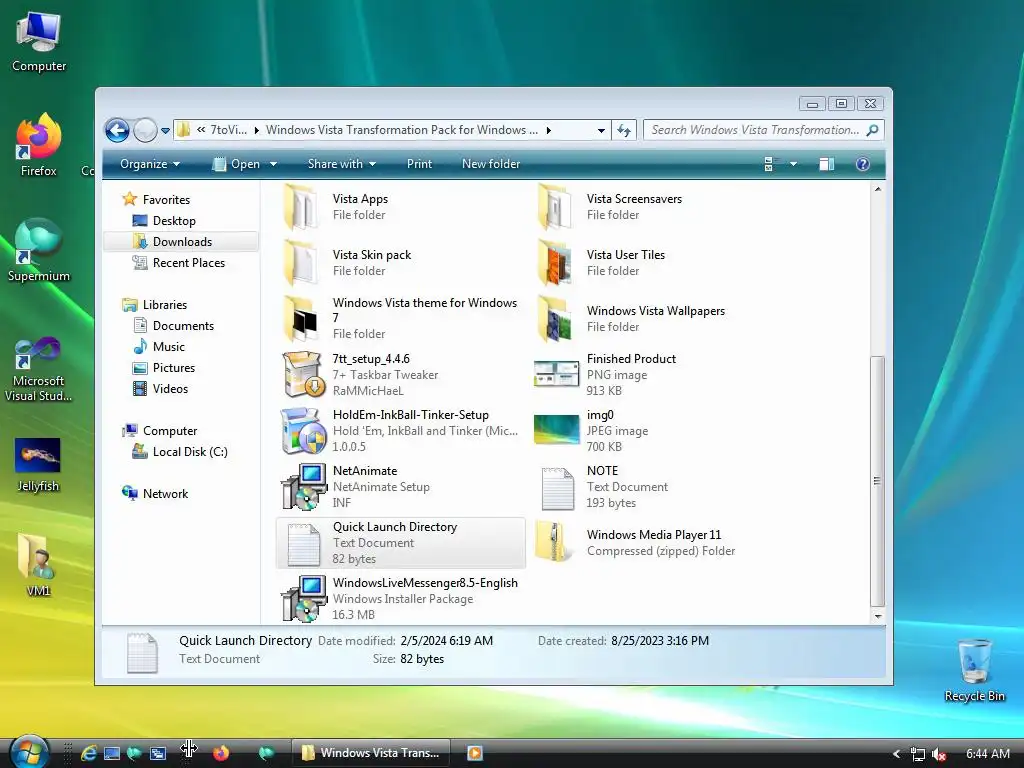Refresh the folder view with refresh button
This screenshot has width=1024, height=768.
click(x=624, y=131)
